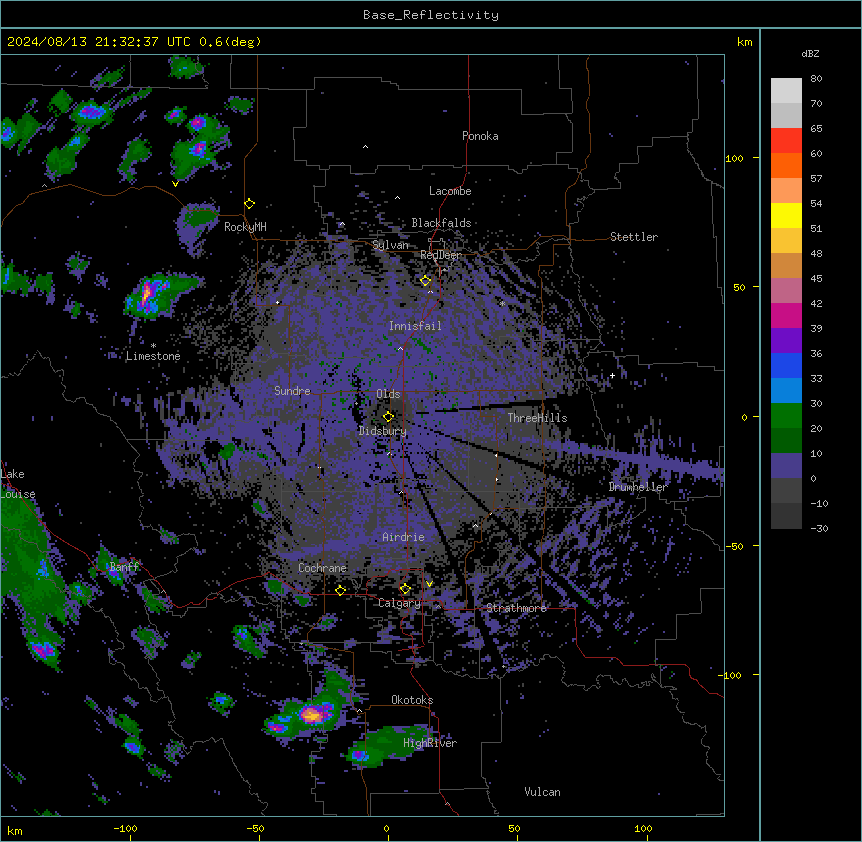Click the 80 value in dBZ legend
Screen dimensions: 862x842
point(816,79)
